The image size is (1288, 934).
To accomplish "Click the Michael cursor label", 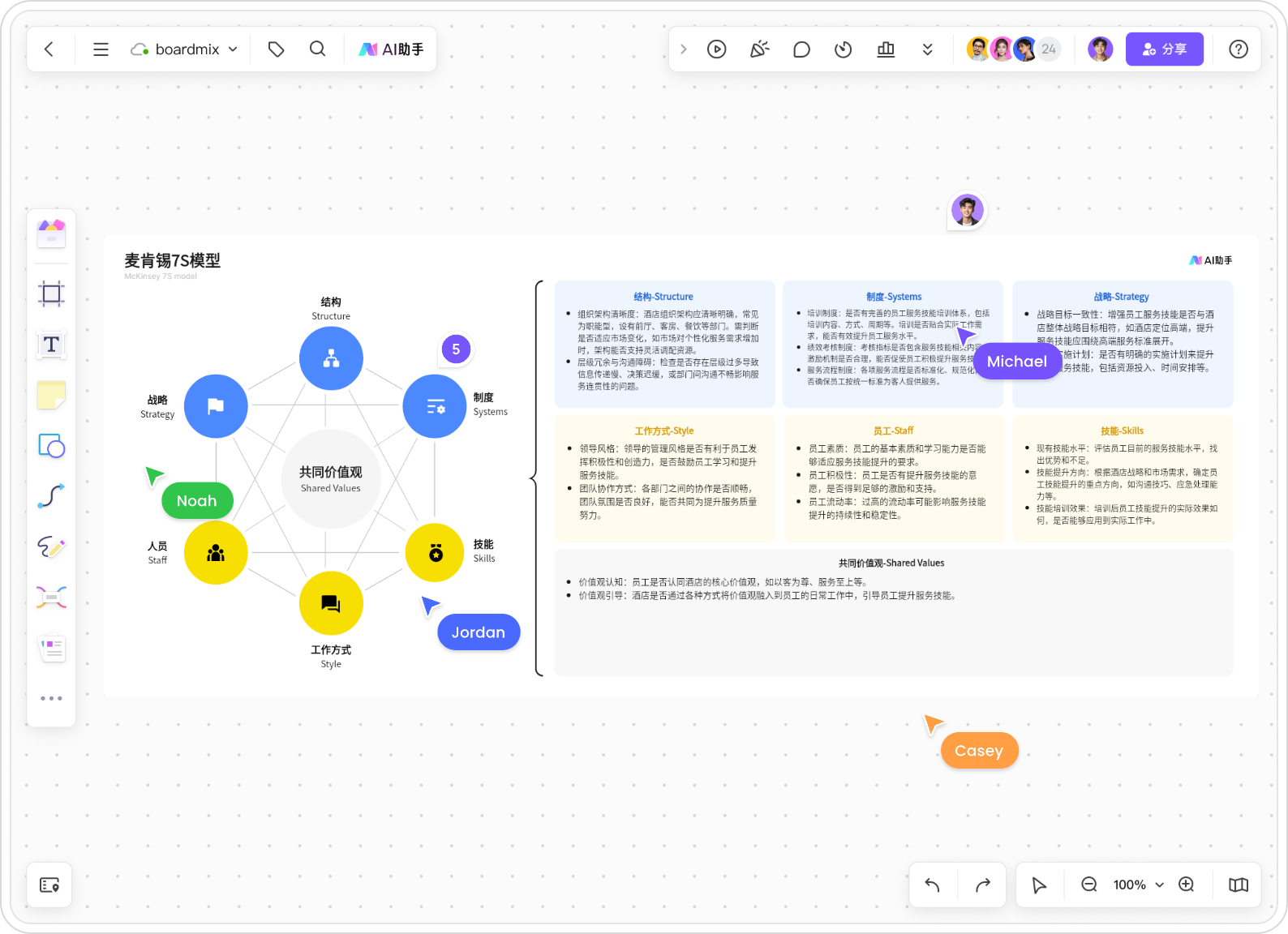I will (x=1017, y=362).
